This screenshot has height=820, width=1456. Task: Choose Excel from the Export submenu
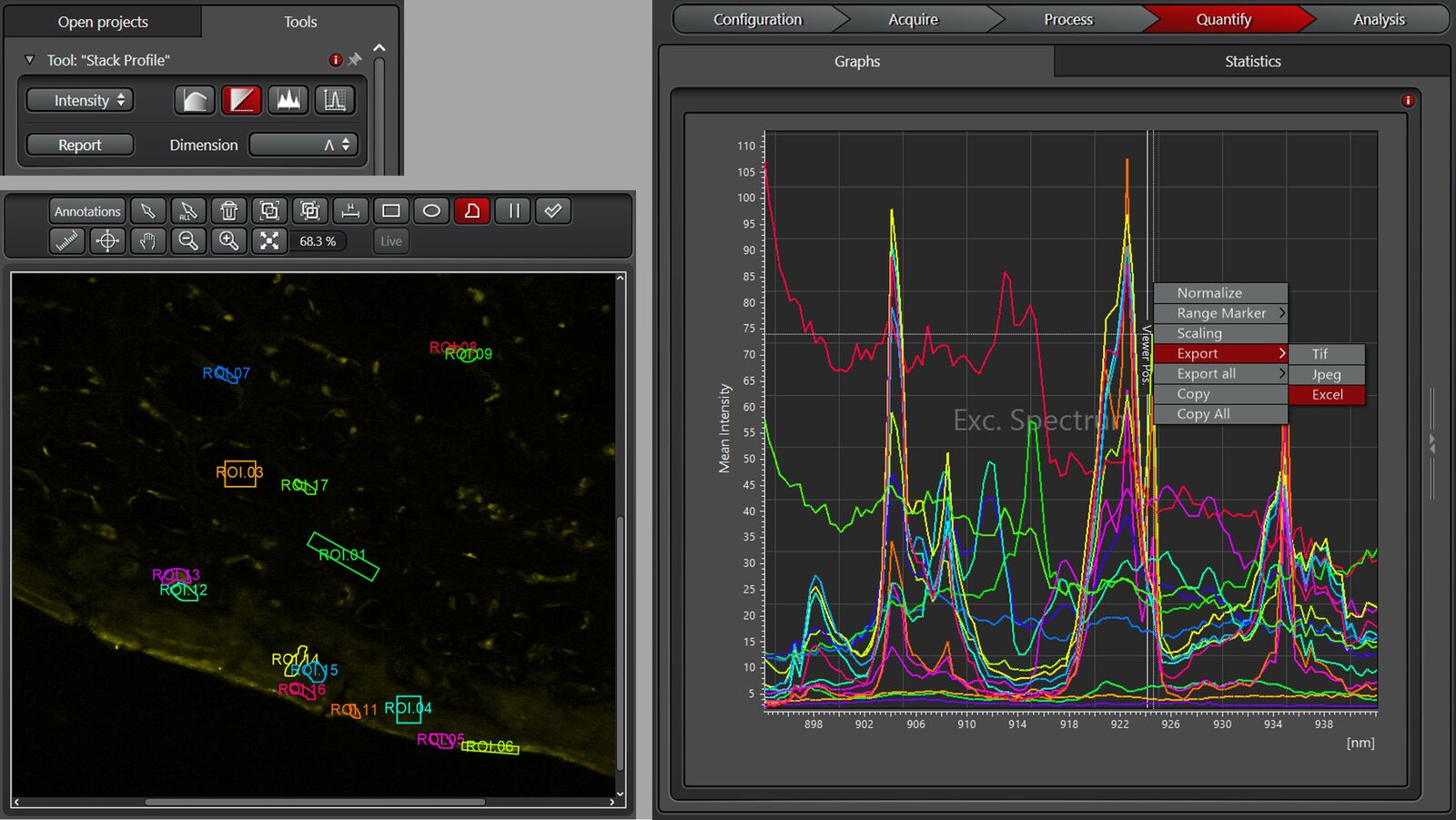click(1327, 394)
